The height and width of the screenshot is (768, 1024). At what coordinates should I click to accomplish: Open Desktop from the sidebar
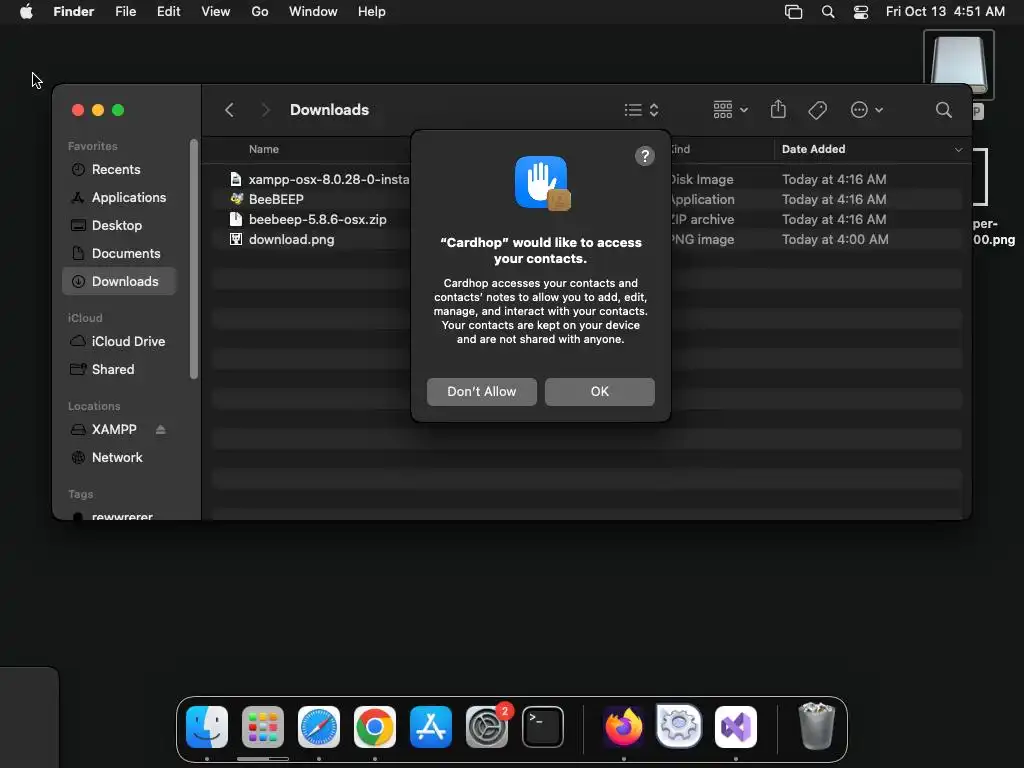(118, 225)
